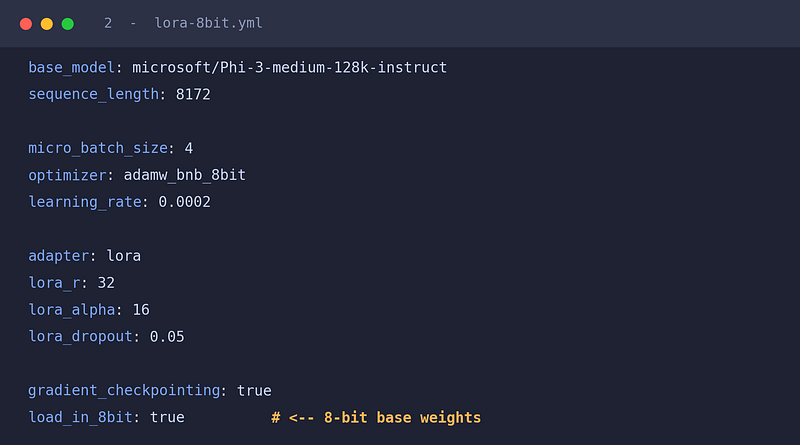Select the lora-8bit.yml title tab
Image resolution: width=800 pixels, height=445 pixels.
tap(208, 23)
